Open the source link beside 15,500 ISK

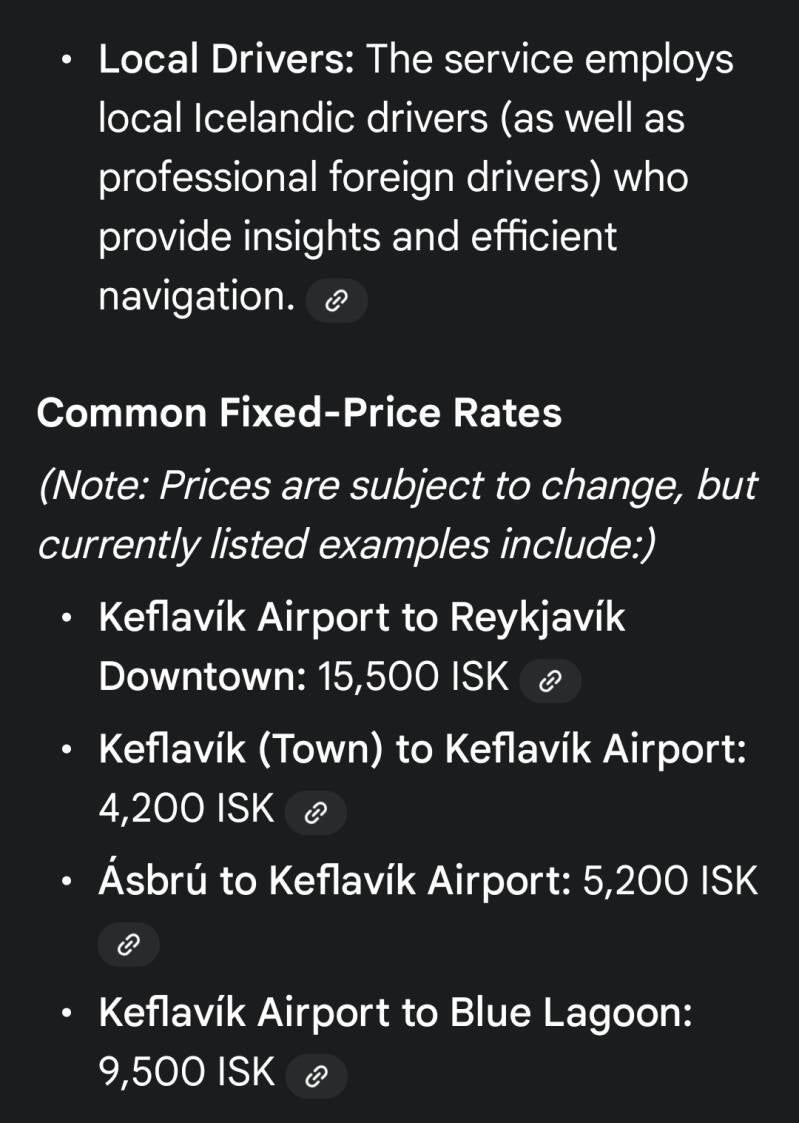tap(550, 681)
